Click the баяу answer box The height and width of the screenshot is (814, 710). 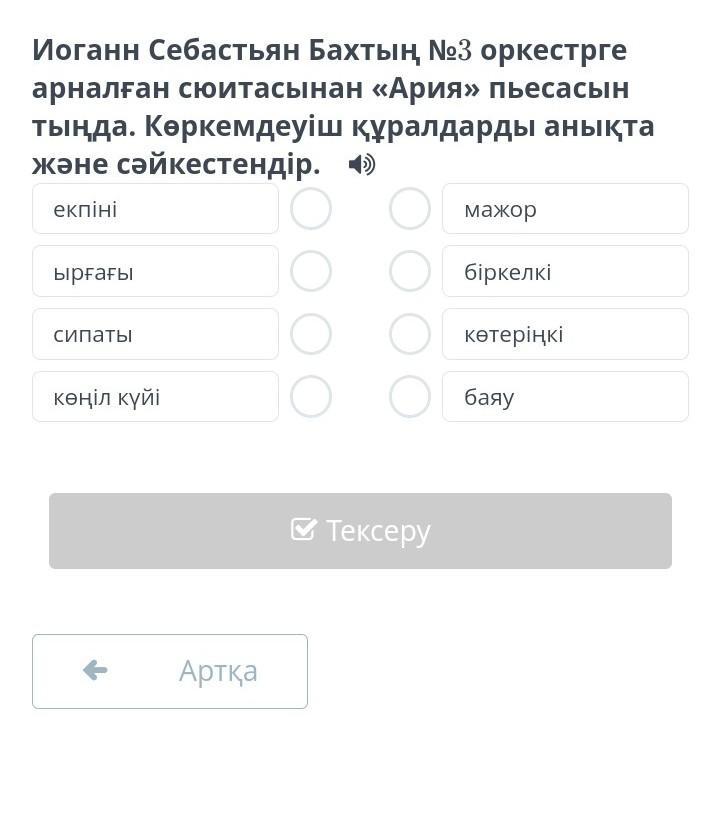[565, 397]
